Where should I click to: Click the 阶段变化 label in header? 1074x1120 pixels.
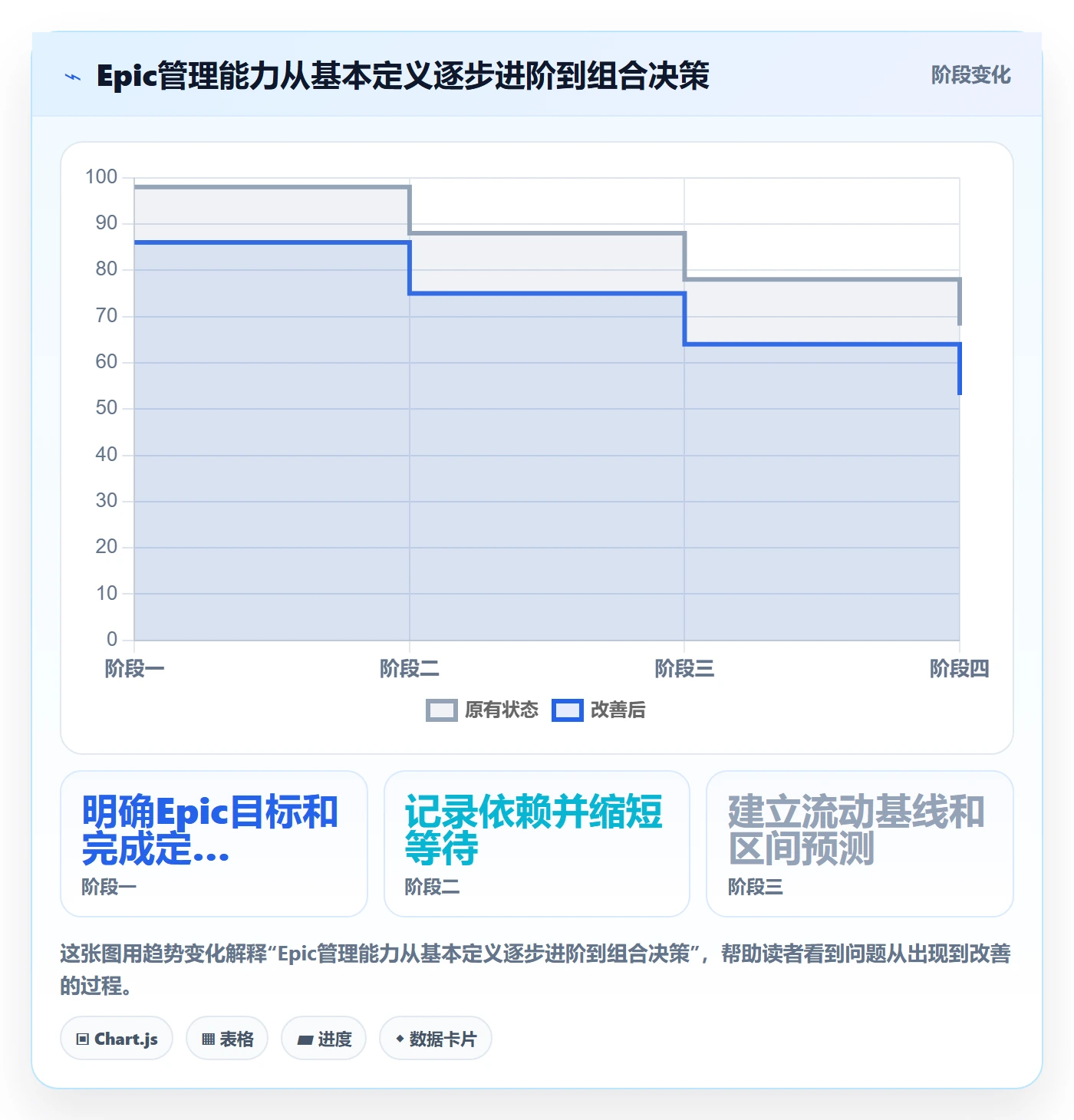970,75
